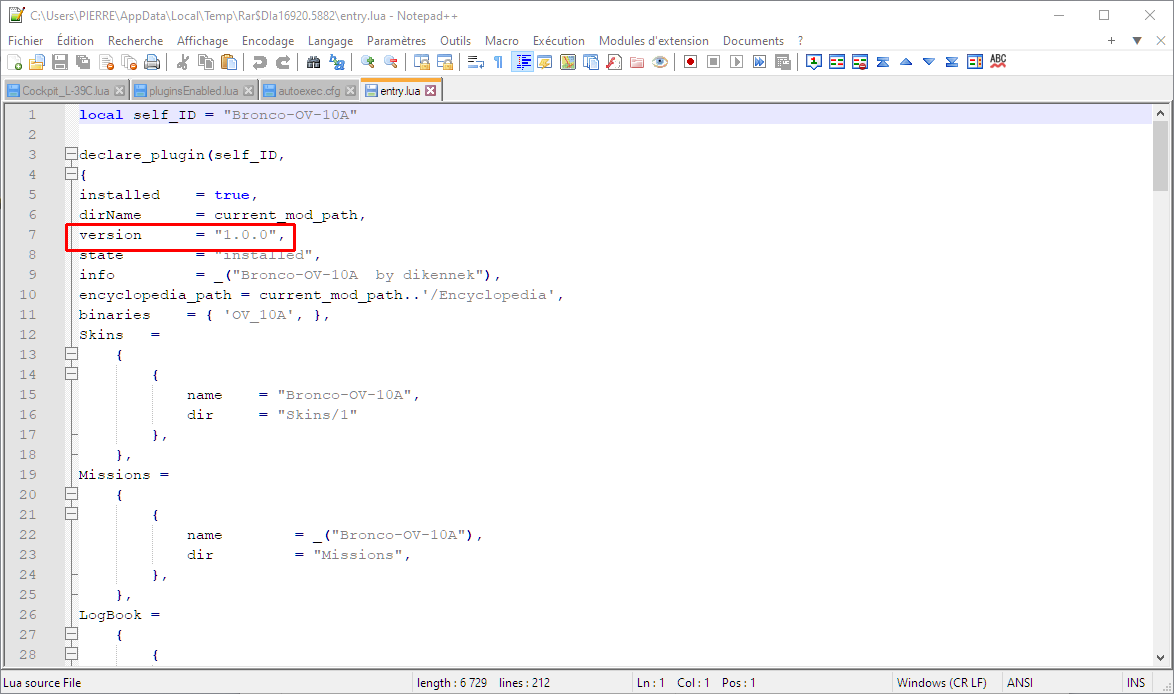Click the plus button beside menu bar
1174x694 pixels.
pyautogui.click(x=1111, y=40)
